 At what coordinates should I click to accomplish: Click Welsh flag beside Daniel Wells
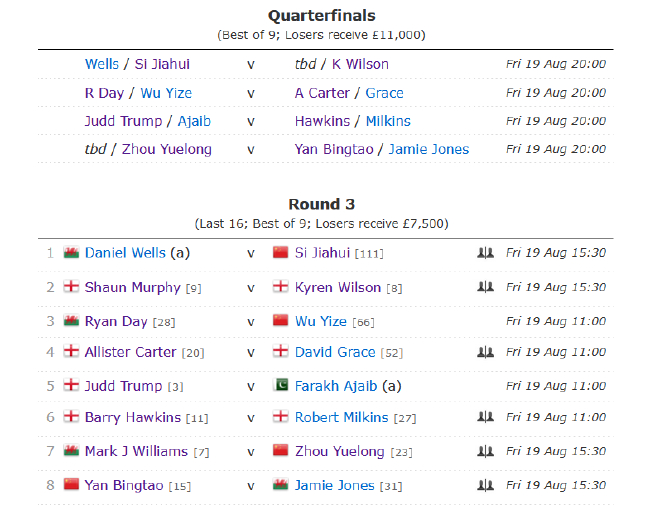pos(71,254)
